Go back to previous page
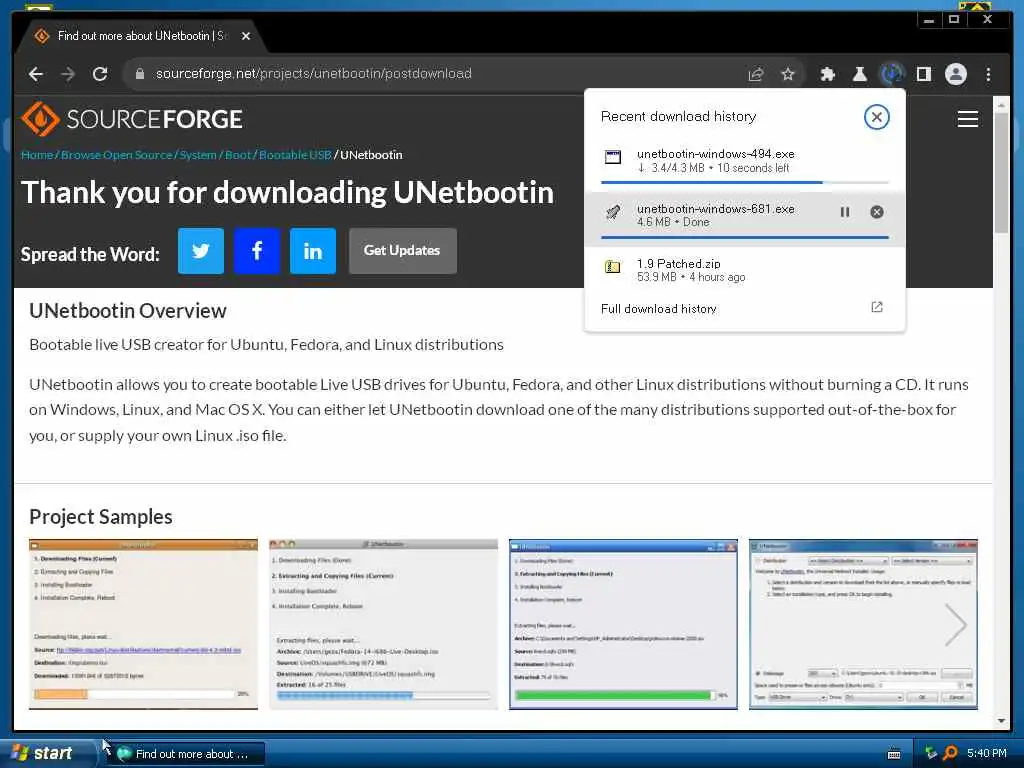 point(36,74)
